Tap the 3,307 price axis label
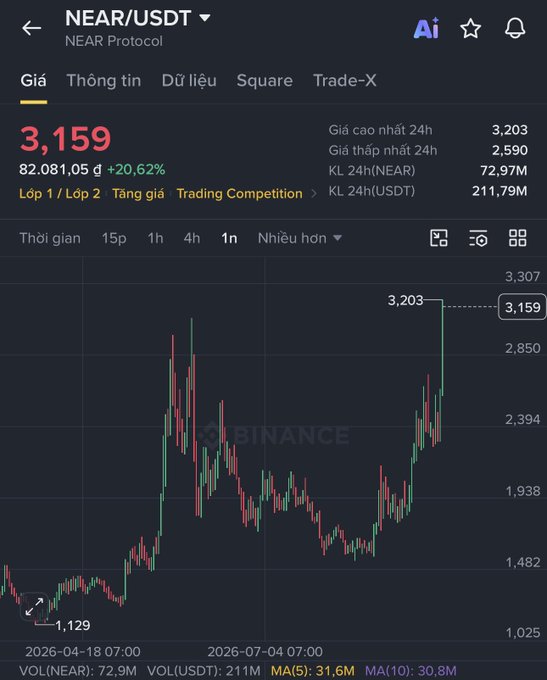The height and width of the screenshot is (680, 547). click(x=523, y=277)
